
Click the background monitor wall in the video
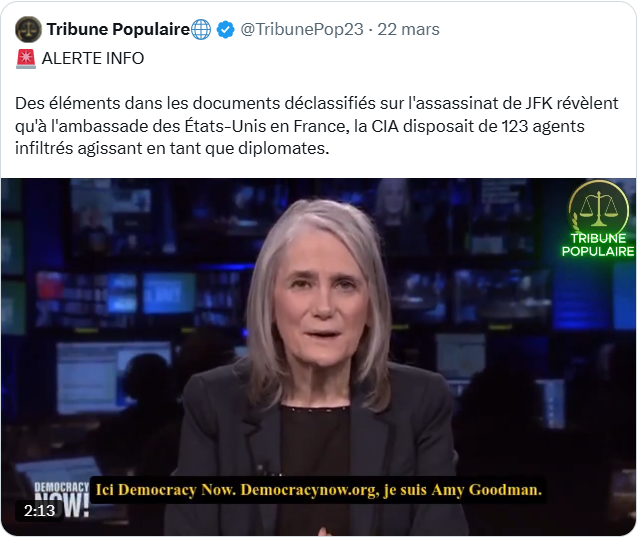tap(123, 286)
